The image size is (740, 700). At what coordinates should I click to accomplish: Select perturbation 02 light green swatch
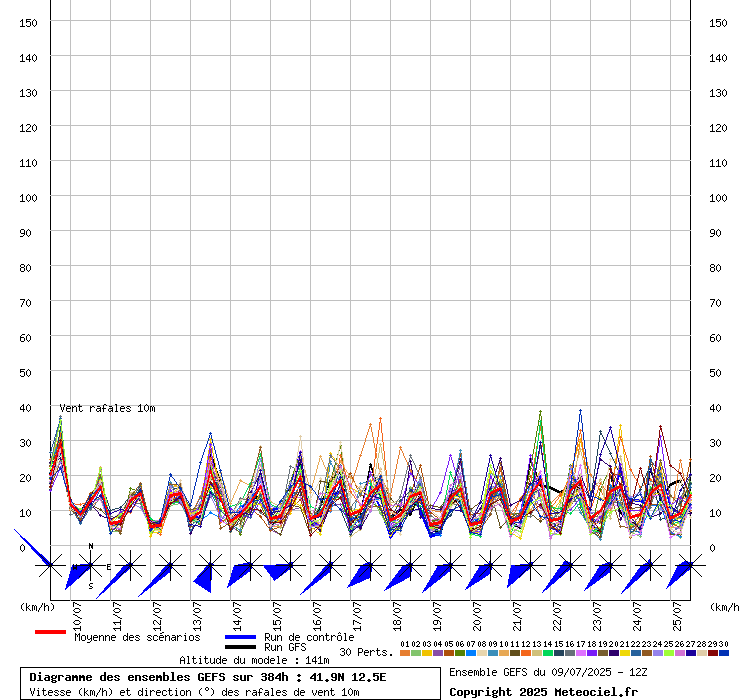pyautogui.click(x=416, y=653)
